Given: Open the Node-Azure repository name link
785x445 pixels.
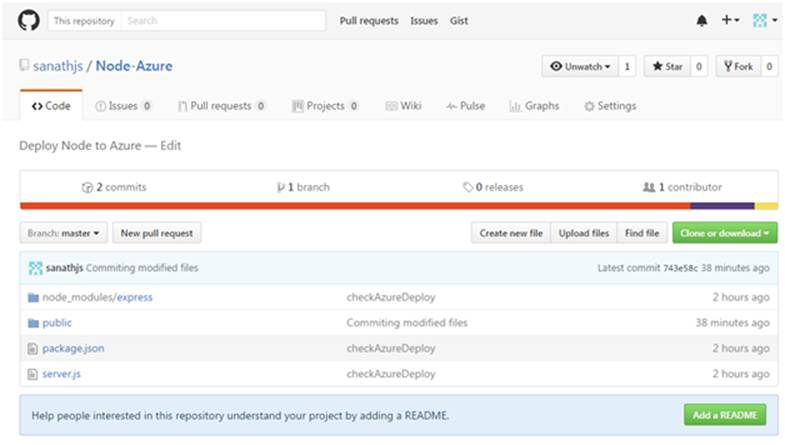Looking at the screenshot, I should pos(134,66).
